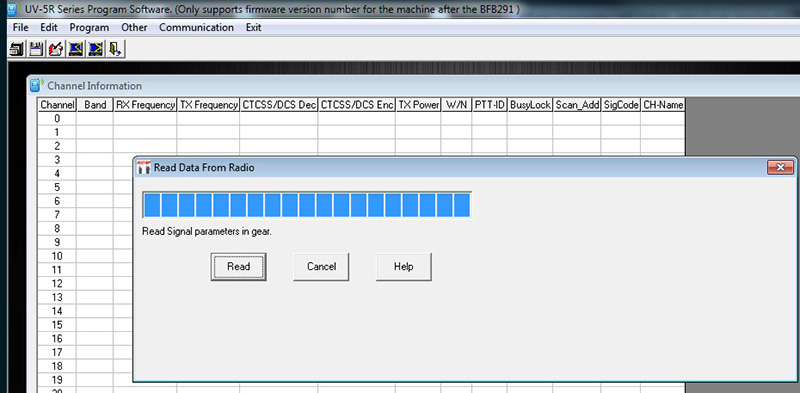
Task: Open the Program menu
Action: click(89, 28)
